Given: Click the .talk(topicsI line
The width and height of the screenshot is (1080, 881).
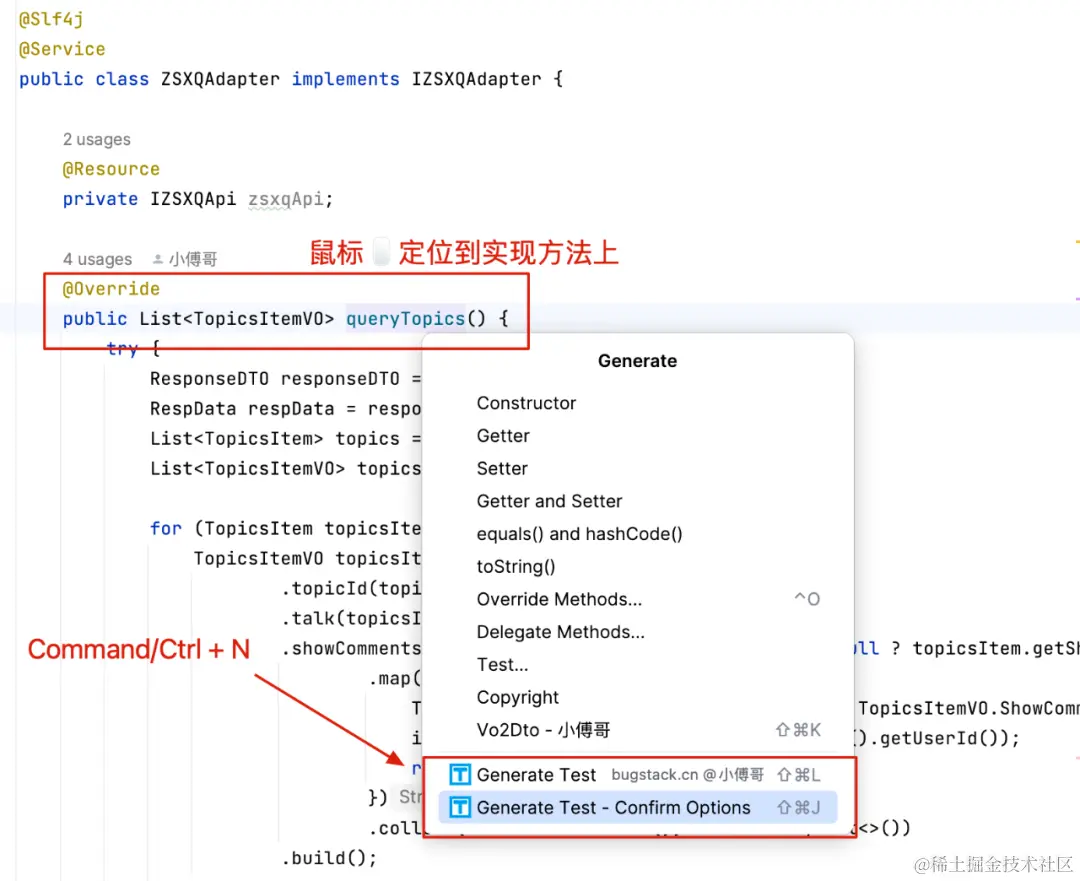Looking at the screenshot, I should (351, 619).
